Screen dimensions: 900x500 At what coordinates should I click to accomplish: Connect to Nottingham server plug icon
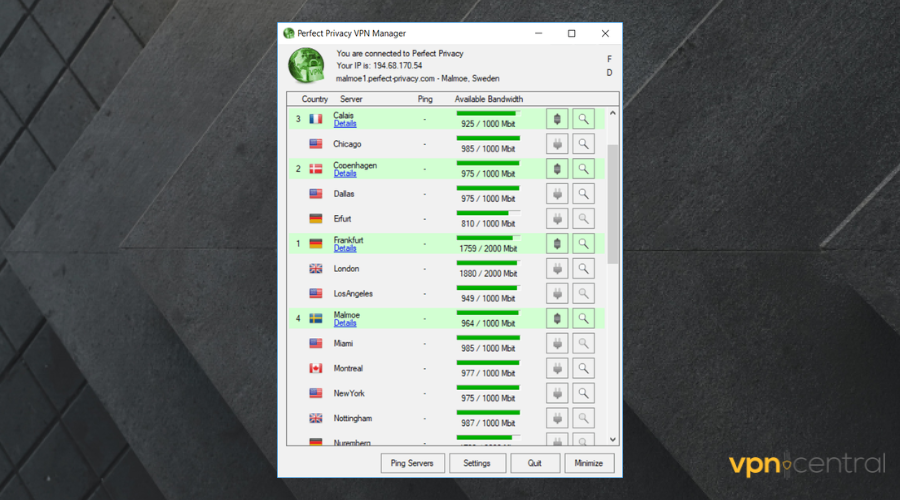[557, 418]
